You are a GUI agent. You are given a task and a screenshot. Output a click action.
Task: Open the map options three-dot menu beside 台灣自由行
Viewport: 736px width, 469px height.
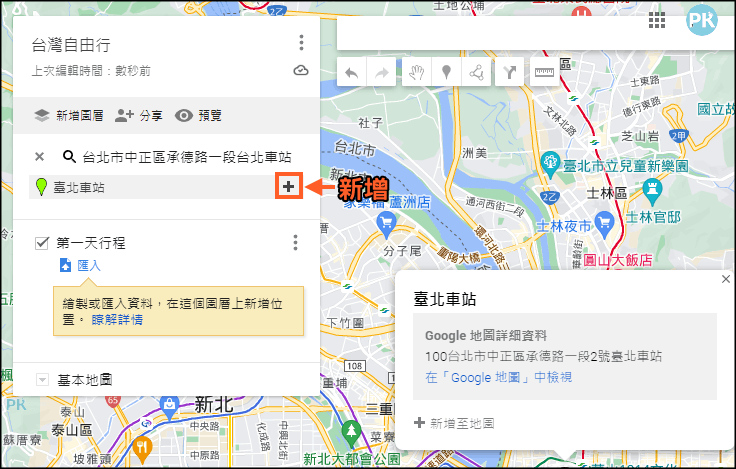pyautogui.click(x=301, y=43)
